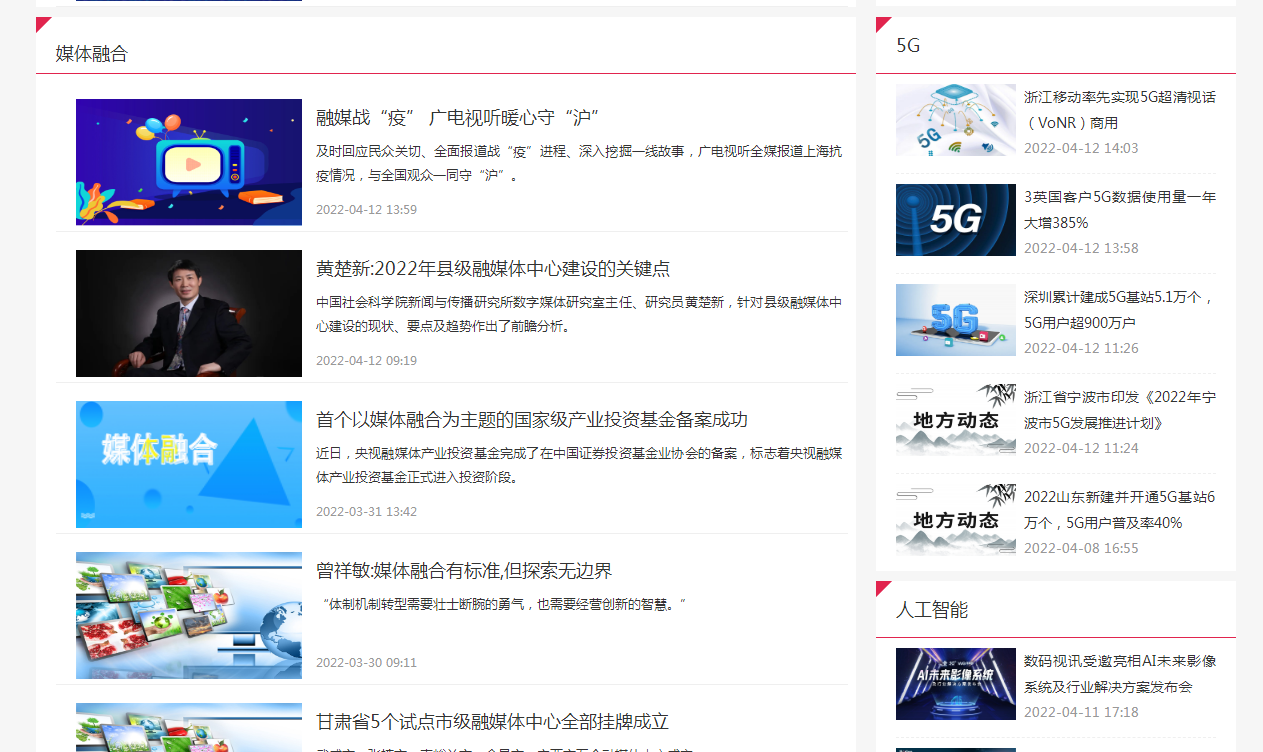
Task: Click the portrait photo of 黄楚新
Action: pyautogui.click(x=189, y=313)
